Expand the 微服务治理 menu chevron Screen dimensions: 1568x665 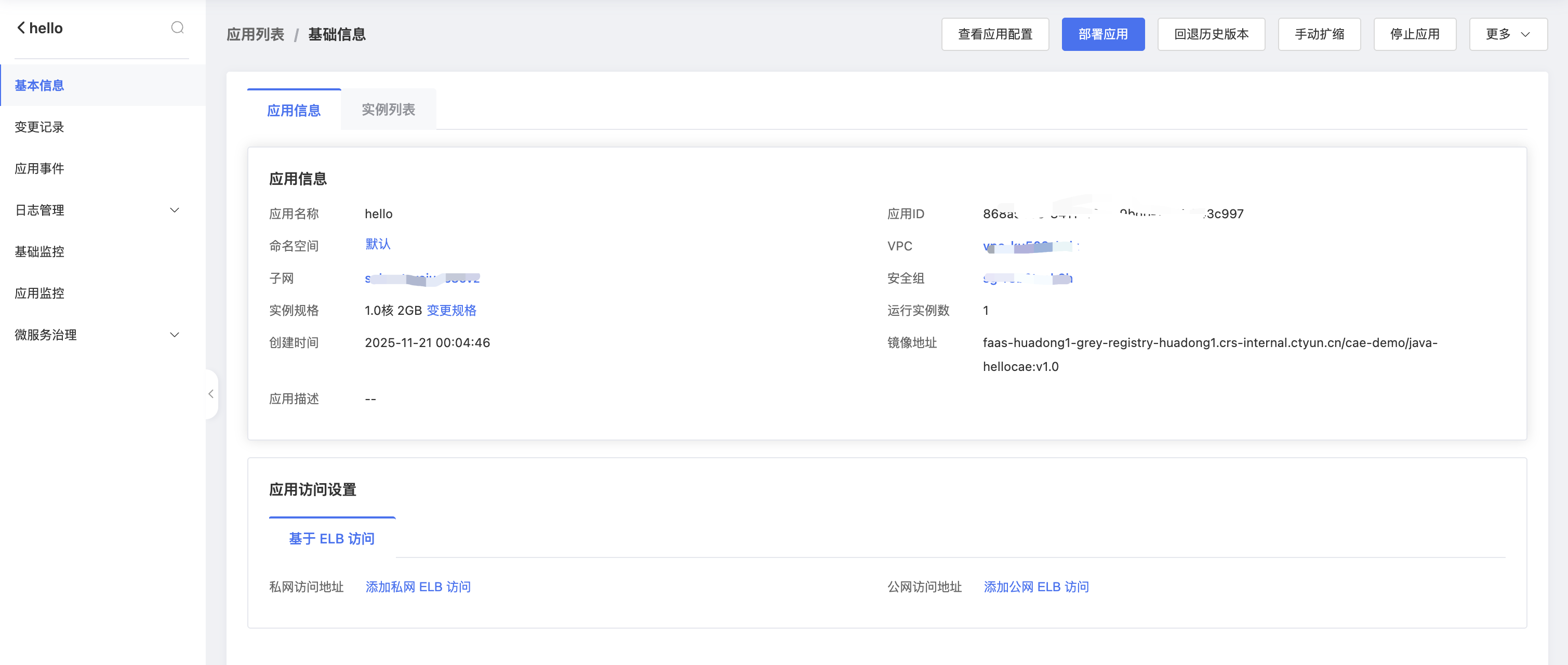point(174,335)
